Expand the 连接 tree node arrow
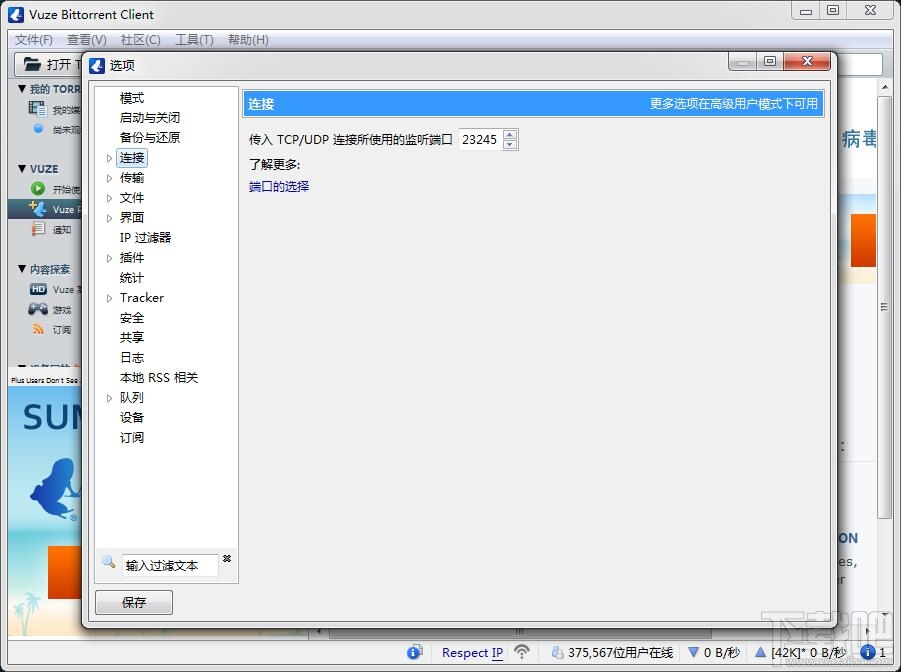This screenshot has height=672, width=901. tap(109, 158)
